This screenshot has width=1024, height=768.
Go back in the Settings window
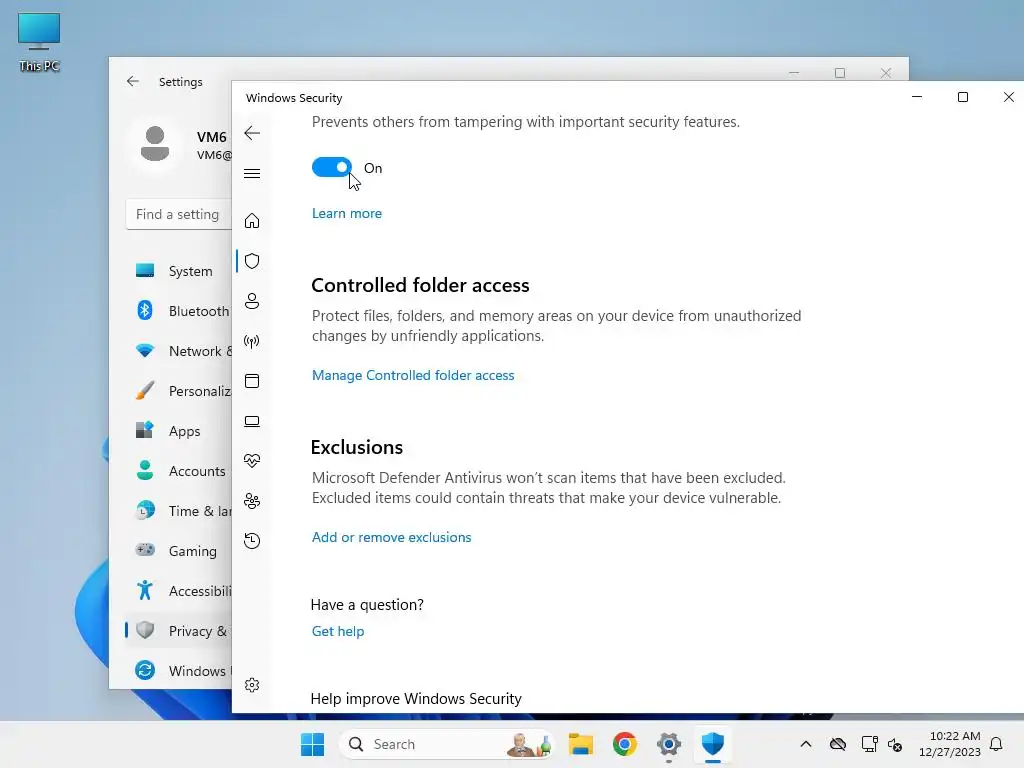[x=133, y=81]
